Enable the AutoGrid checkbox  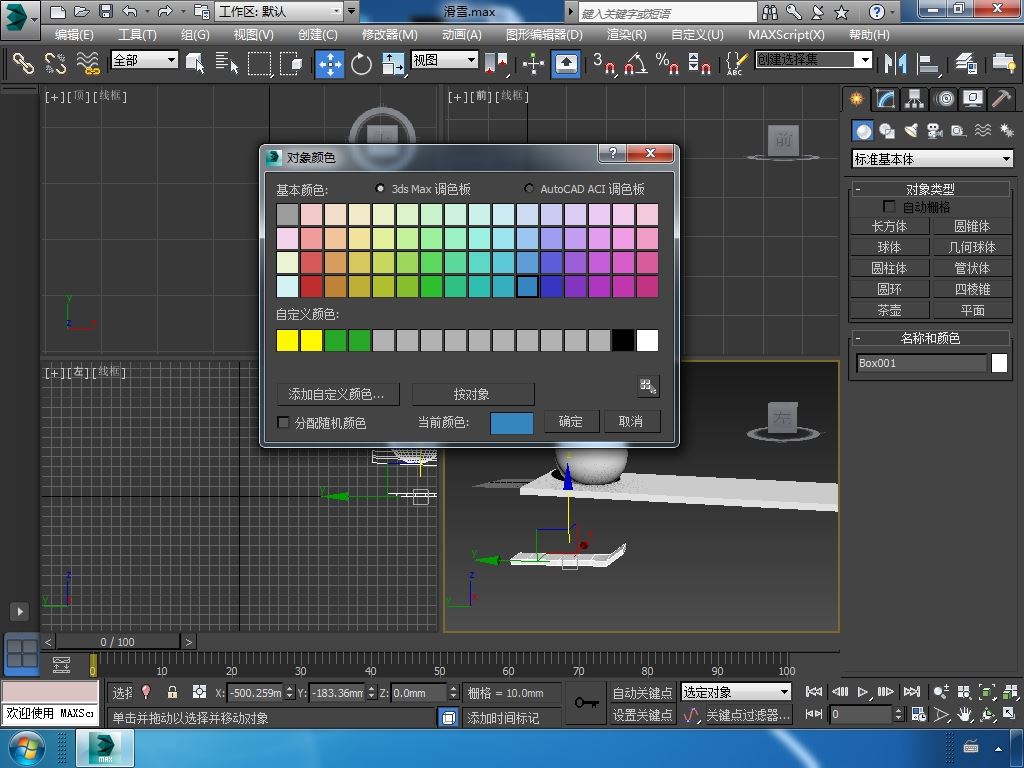[889, 206]
